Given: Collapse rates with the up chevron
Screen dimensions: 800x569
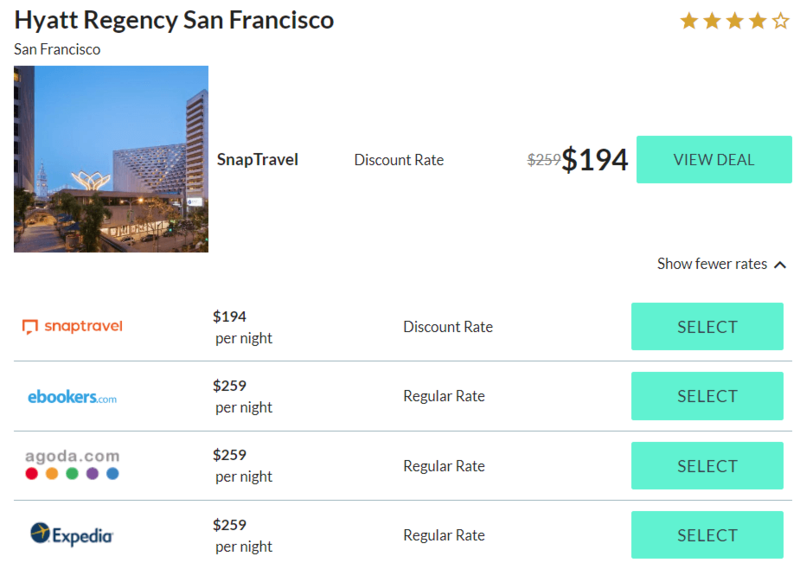Looking at the screenshot, I should pyautogui.click(x=781, y=265).
